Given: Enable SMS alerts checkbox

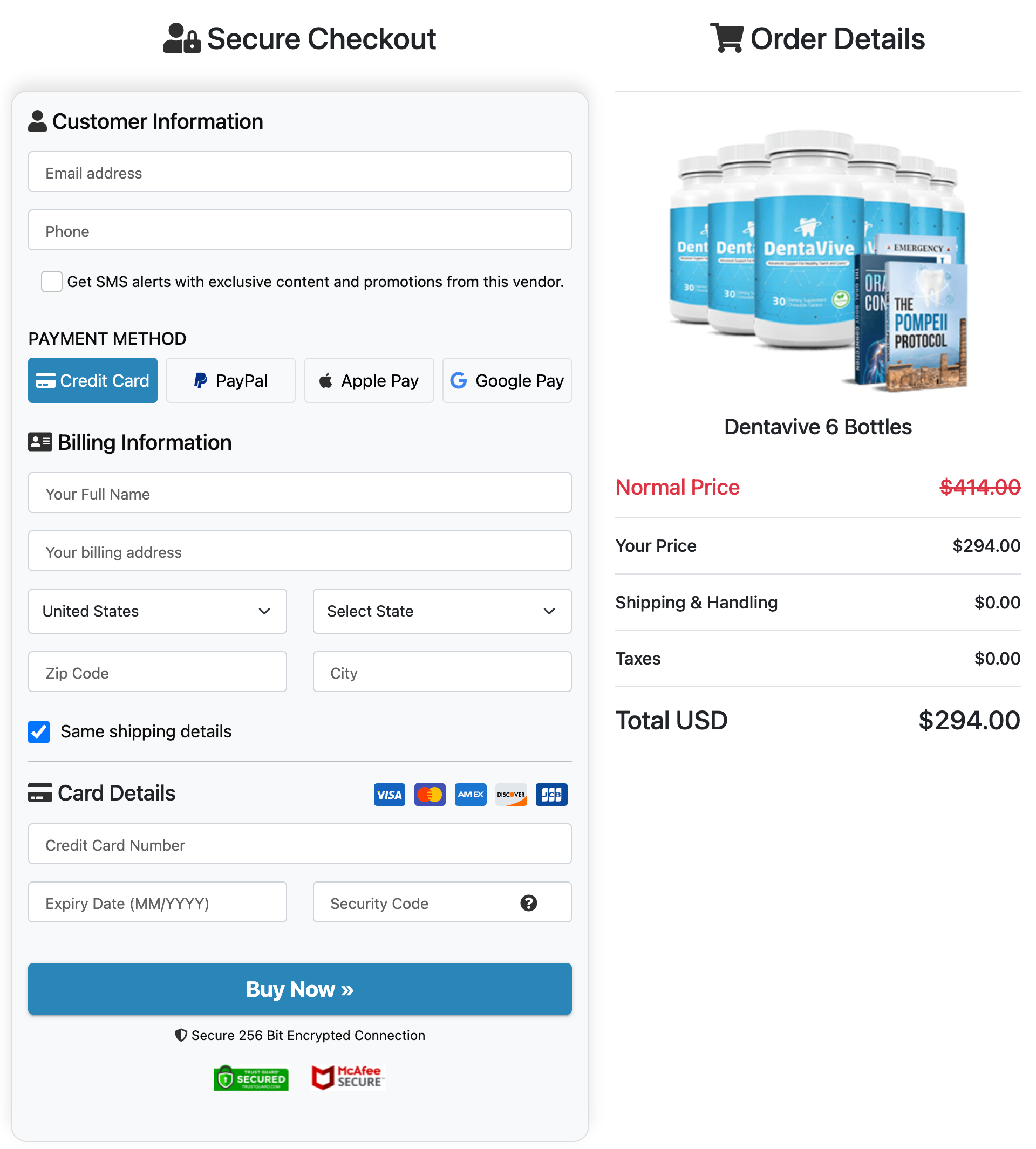Looking at the screenshot, I should point(52,282).
